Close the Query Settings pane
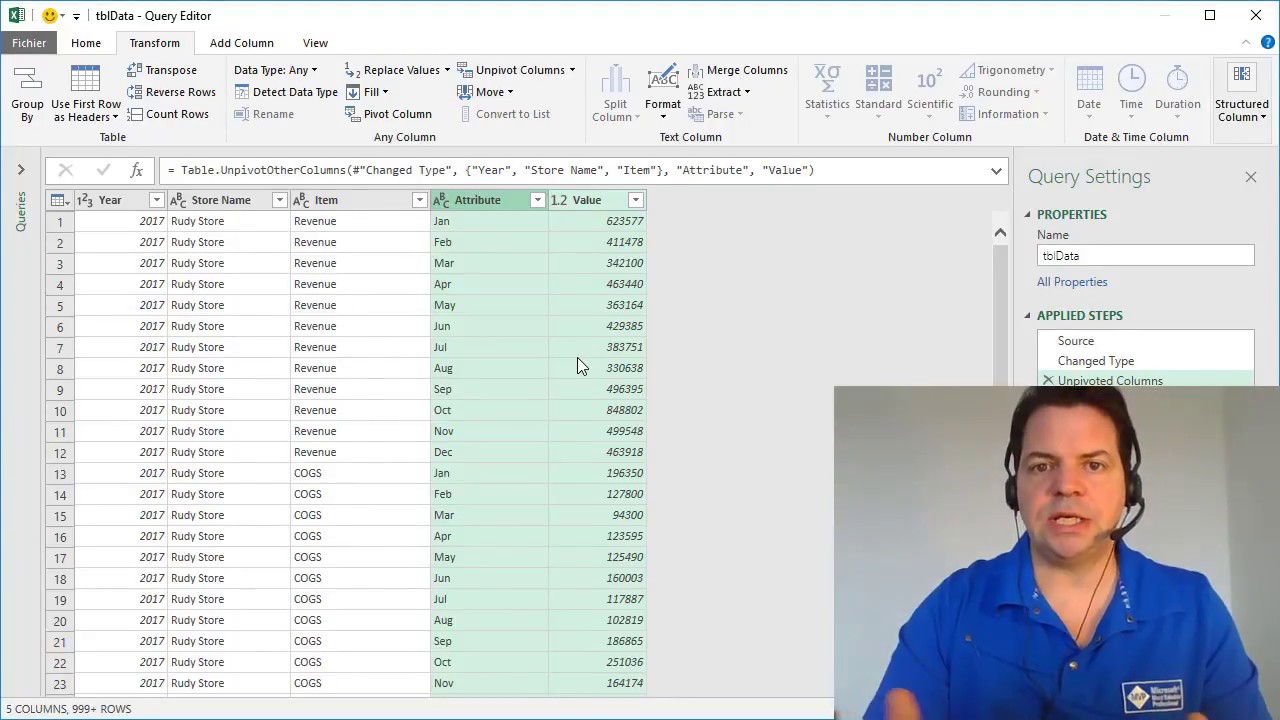This screenshot has height=720, width=1280. (x=1250, y=177)
